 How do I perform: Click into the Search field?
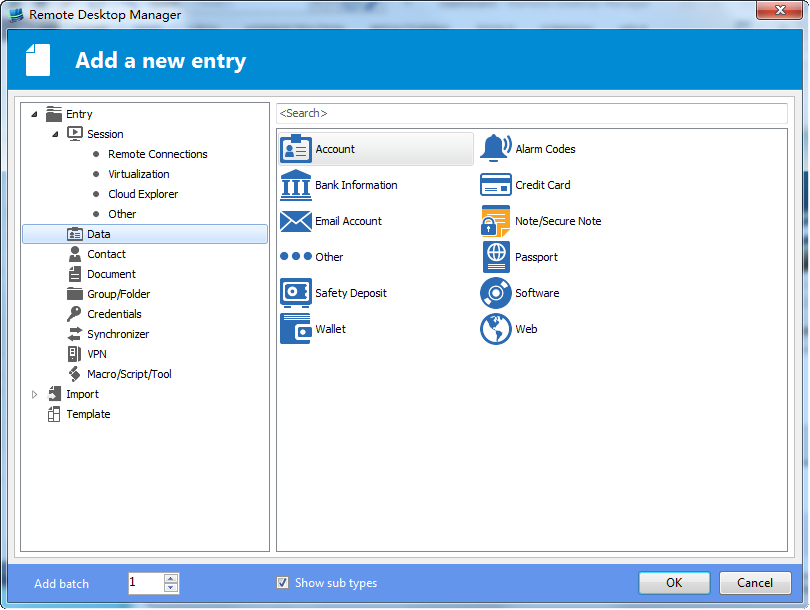530,113
